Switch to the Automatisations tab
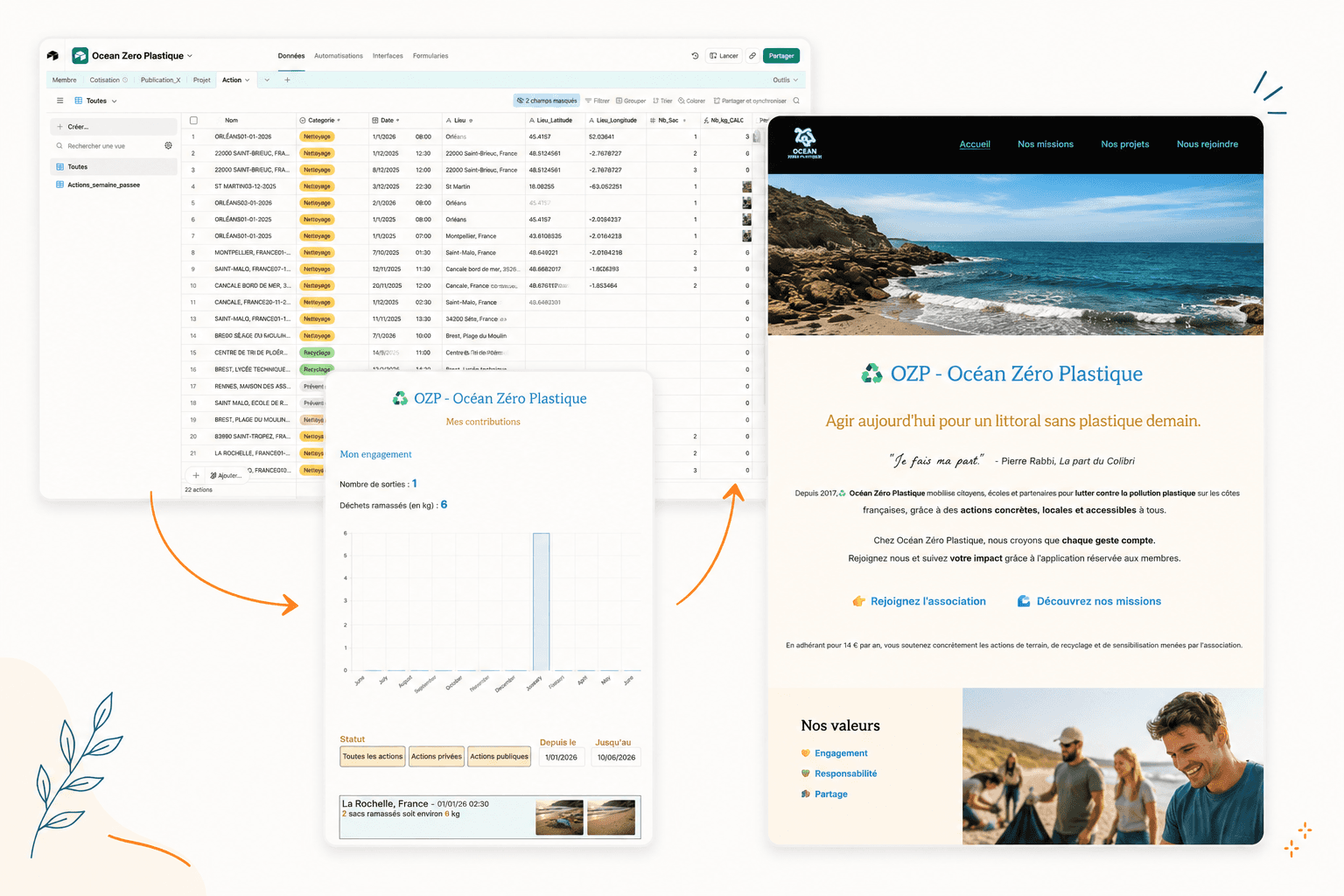This screenshot has height=896, width=1344. pos(339,56)
